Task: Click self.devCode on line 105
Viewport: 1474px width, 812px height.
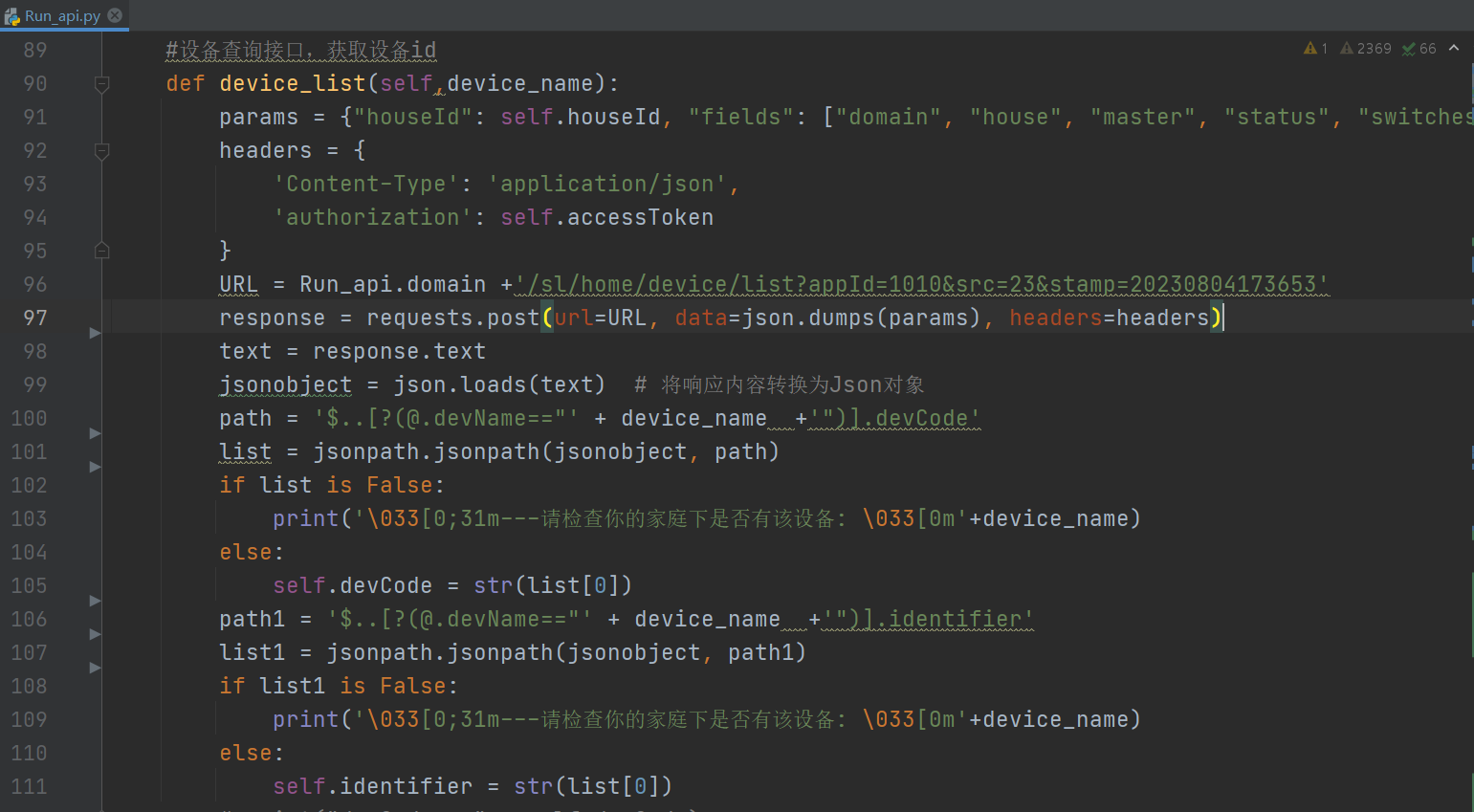Action: (x=353, y=585)
